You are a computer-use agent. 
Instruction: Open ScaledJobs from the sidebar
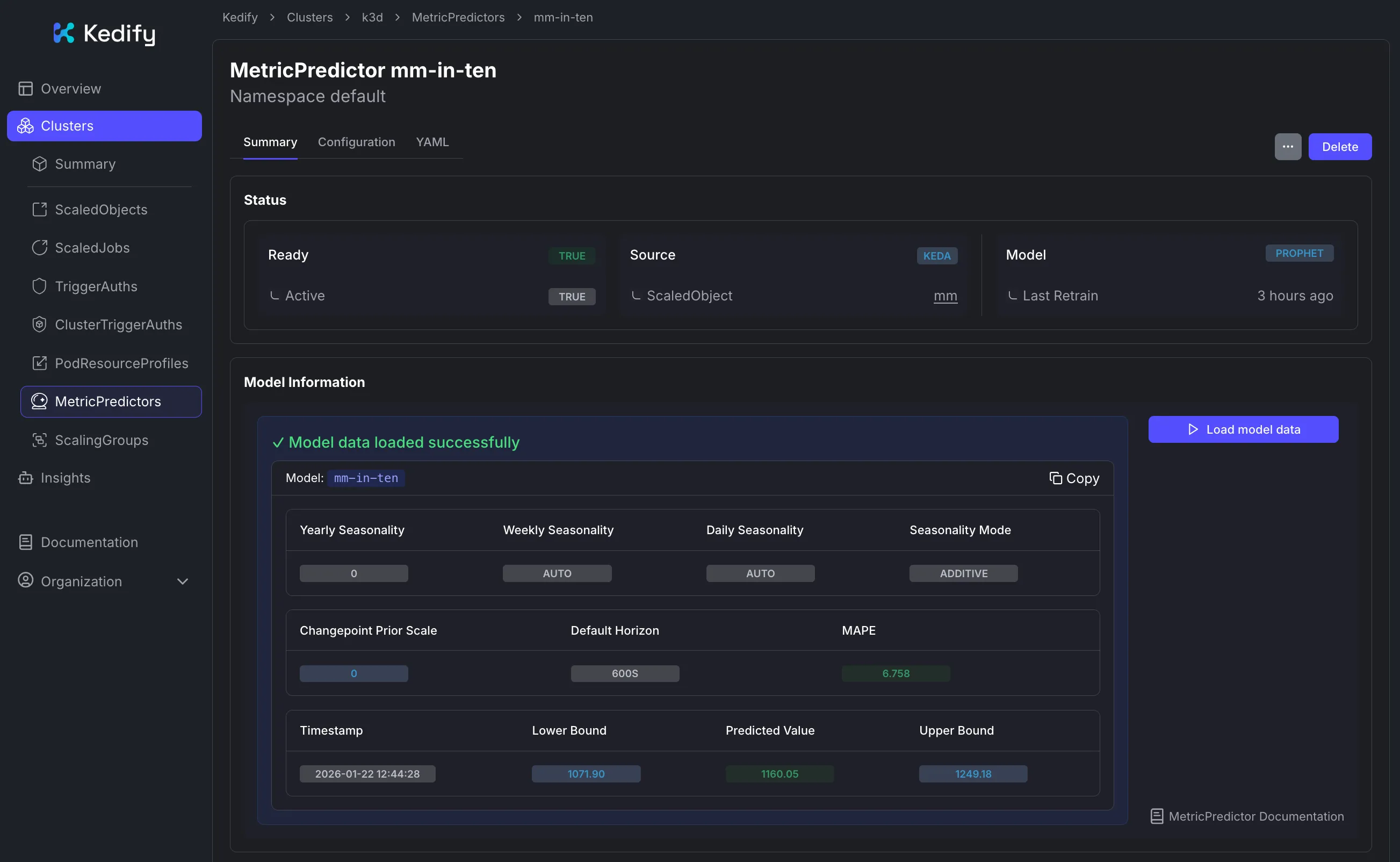point(92,247)
